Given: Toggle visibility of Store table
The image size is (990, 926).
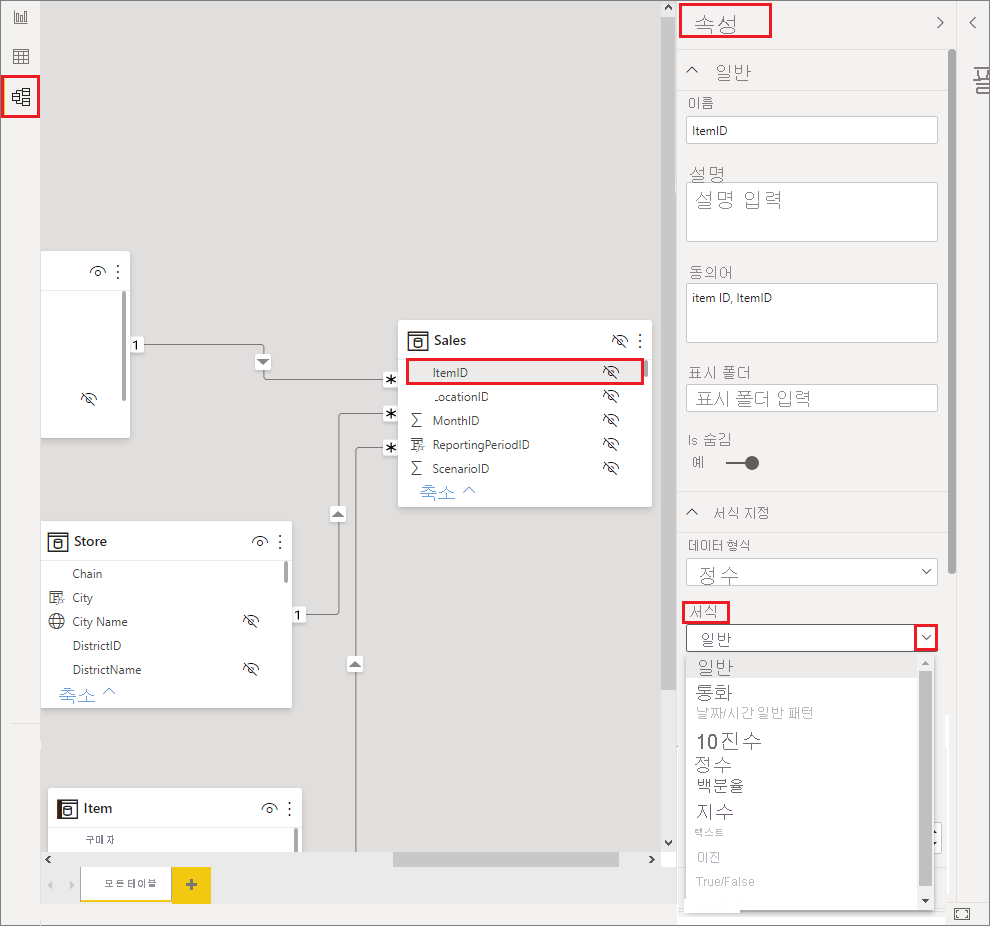Looking at the screenshot, I should [260, 542].
